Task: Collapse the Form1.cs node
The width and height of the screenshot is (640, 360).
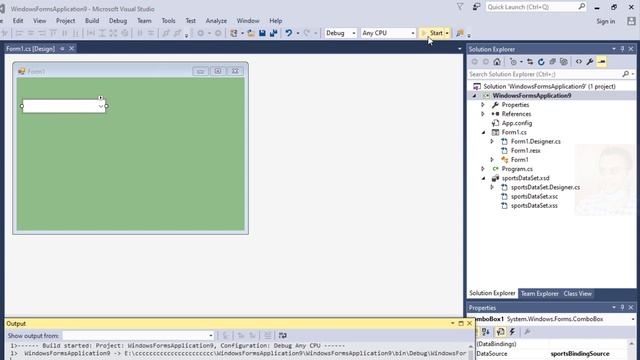Action: [x=483, y=132]
